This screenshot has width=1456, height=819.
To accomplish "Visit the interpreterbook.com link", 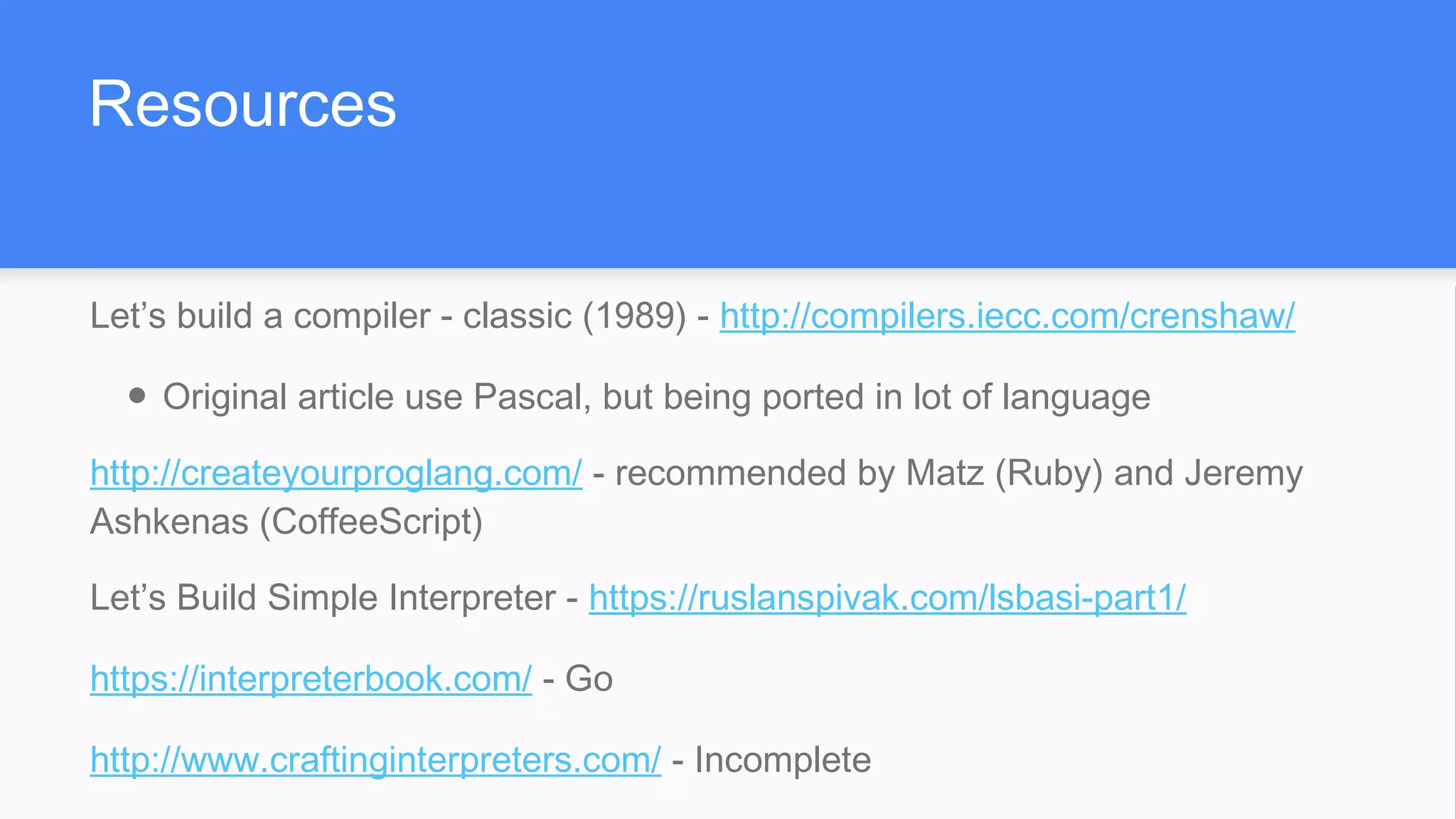I will (x=311, y=679).
